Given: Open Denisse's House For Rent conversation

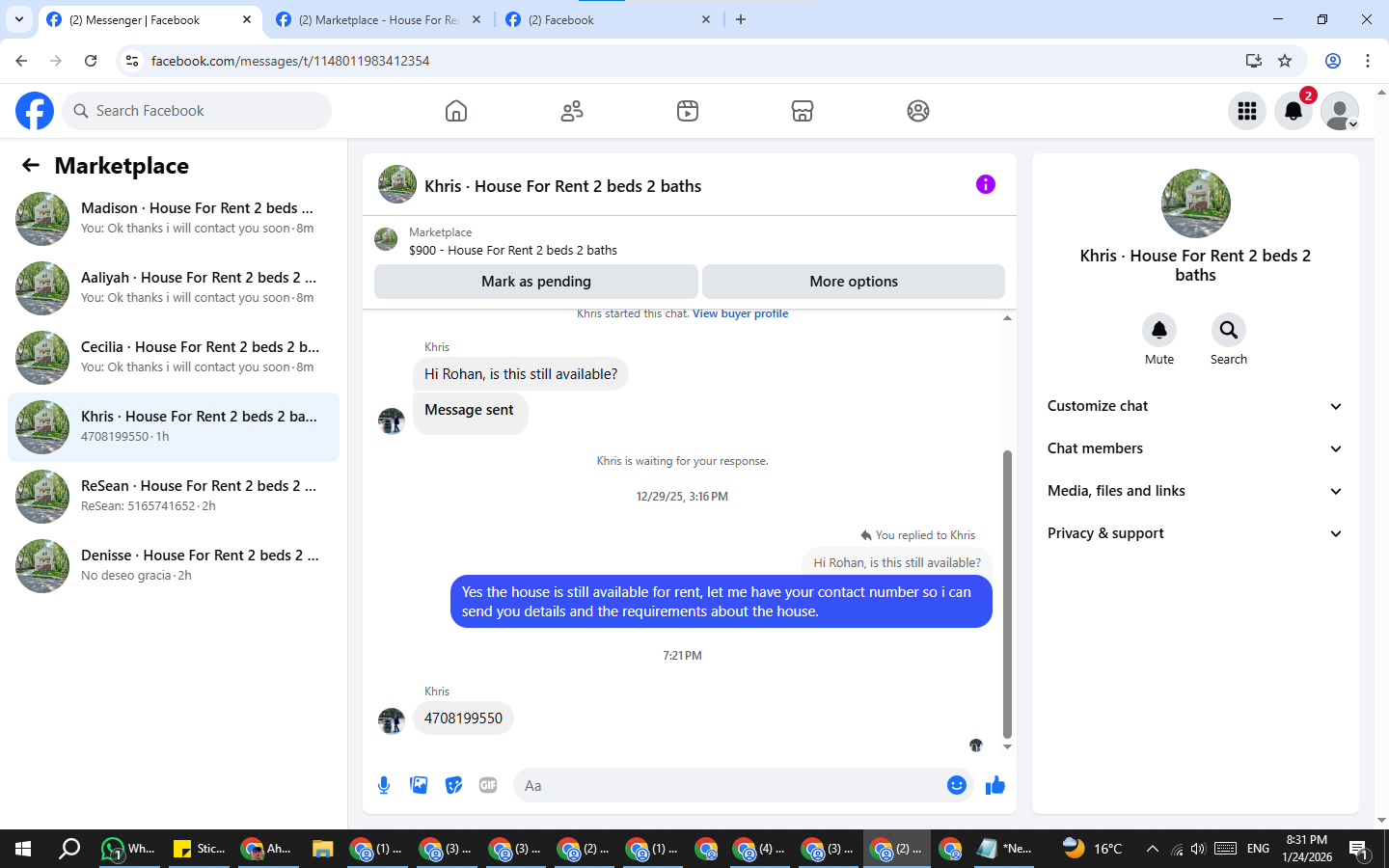Looking at the screenshot, I should click(x=174, y=566).
